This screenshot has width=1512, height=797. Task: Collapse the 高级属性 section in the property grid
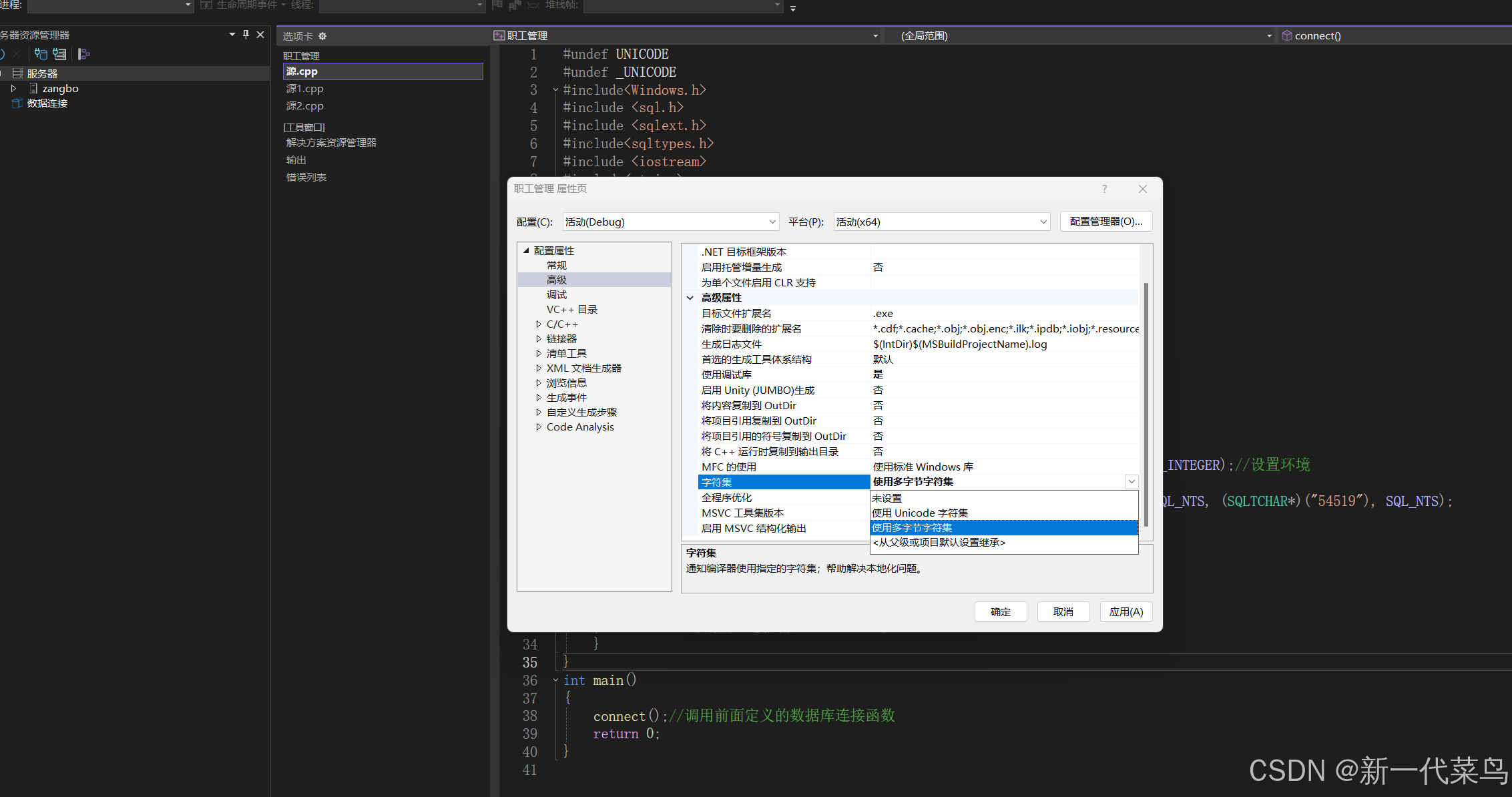[x=690, y=298]
